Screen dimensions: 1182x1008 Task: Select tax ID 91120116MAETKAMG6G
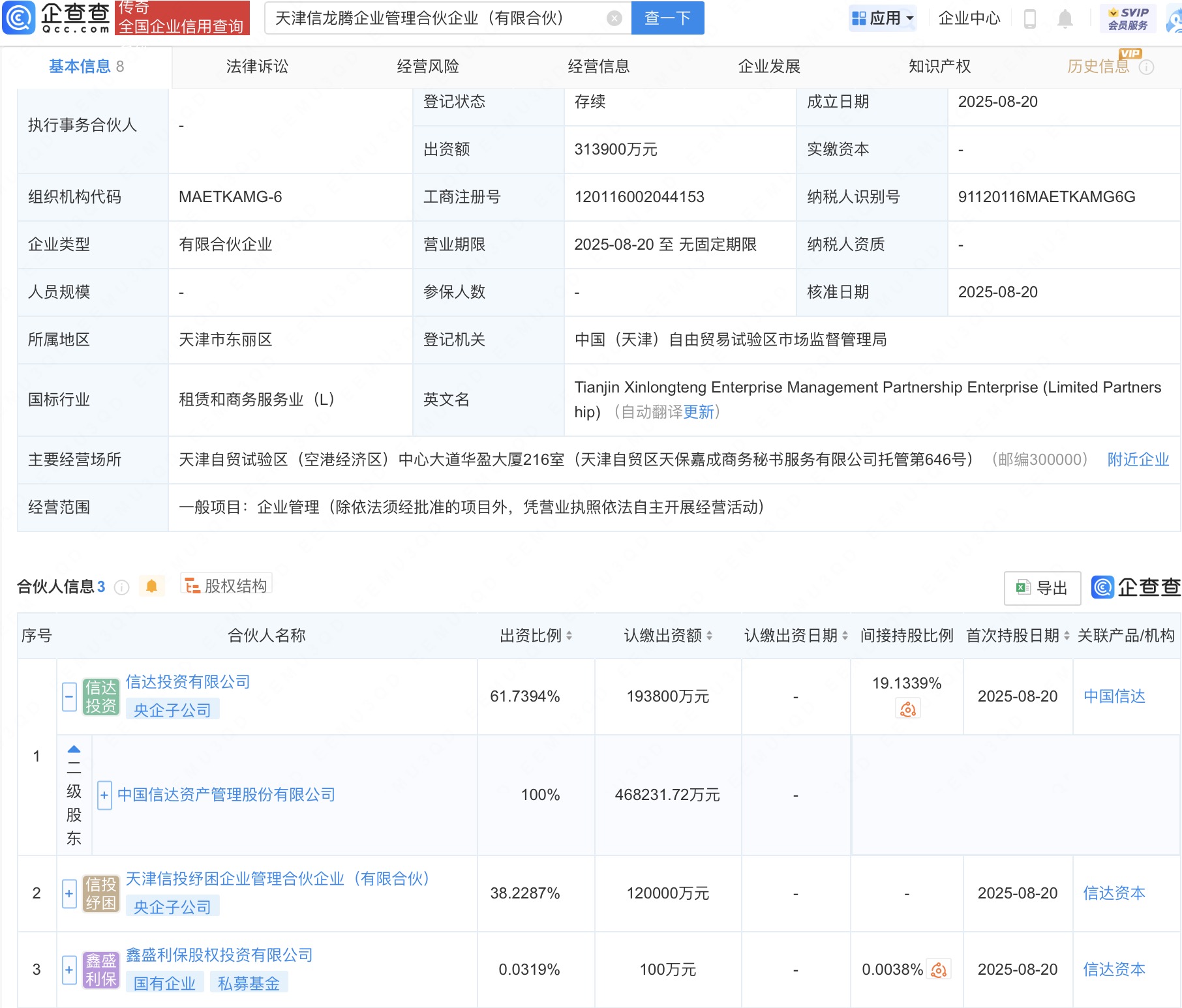click(1046, 197)
